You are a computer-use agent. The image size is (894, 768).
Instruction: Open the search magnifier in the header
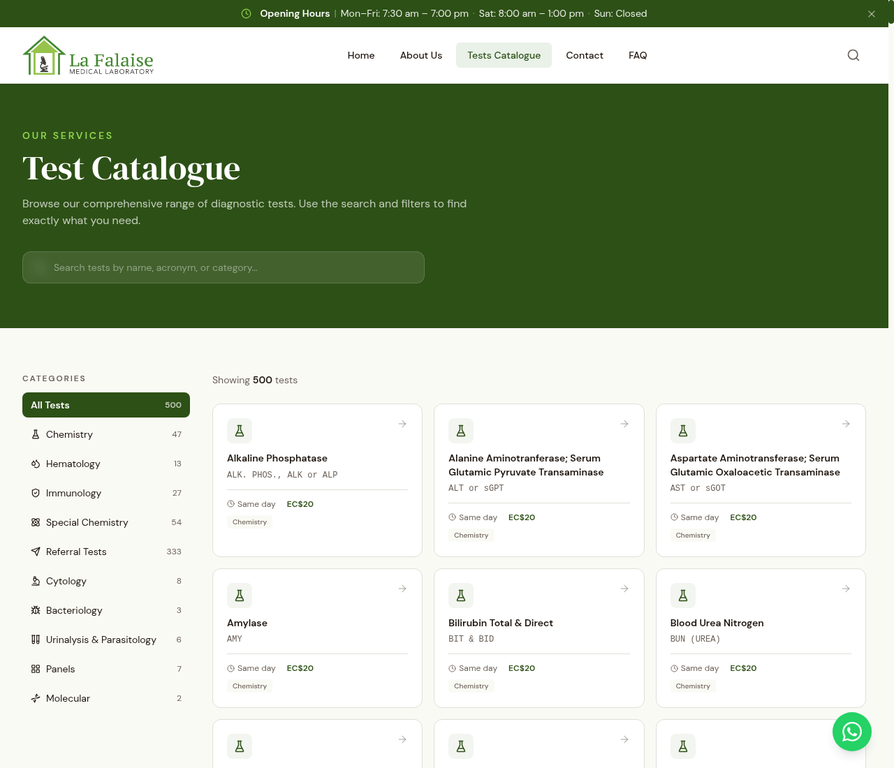click(x=852, y=55)
